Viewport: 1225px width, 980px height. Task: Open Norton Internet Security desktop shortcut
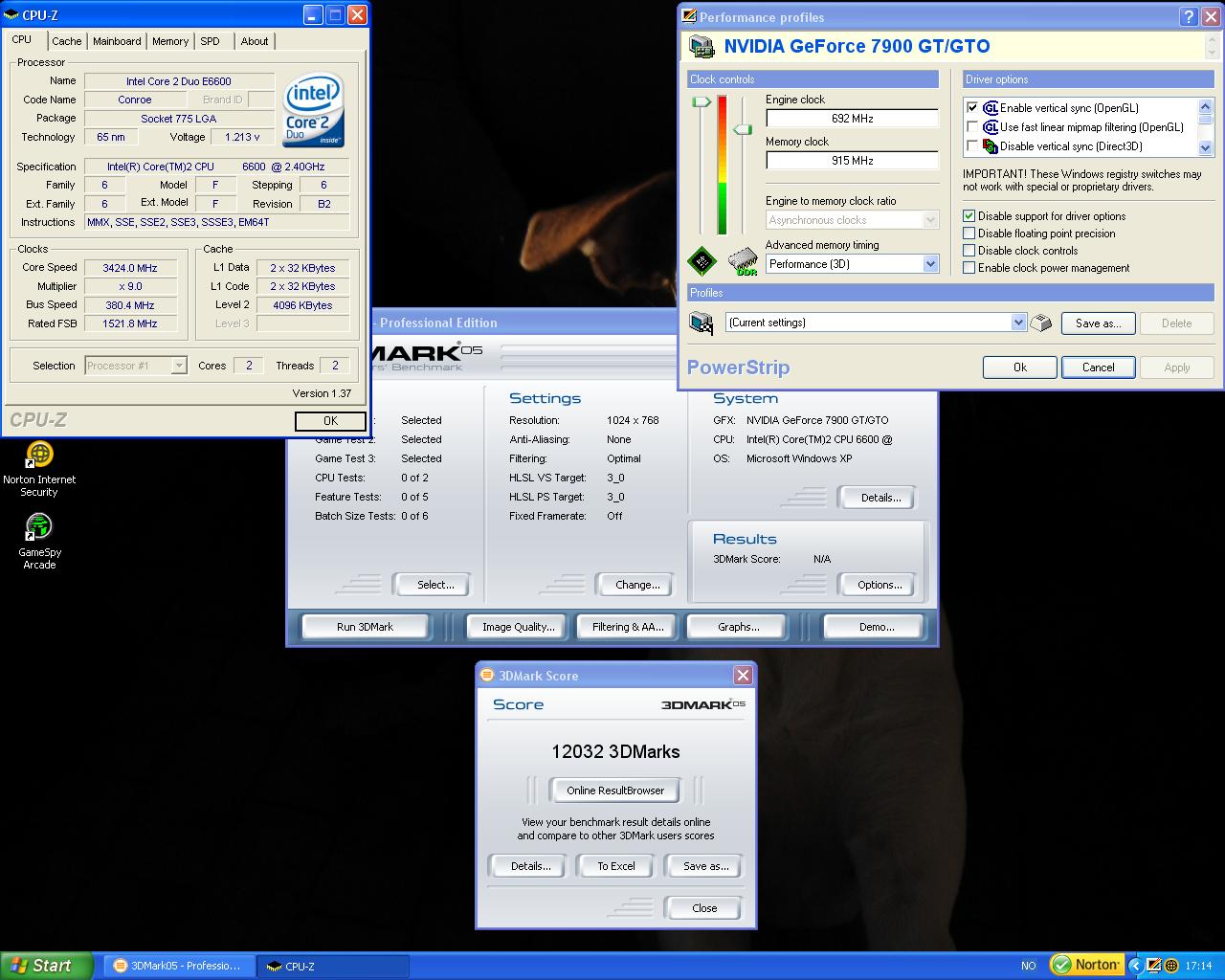click(39, 469)
